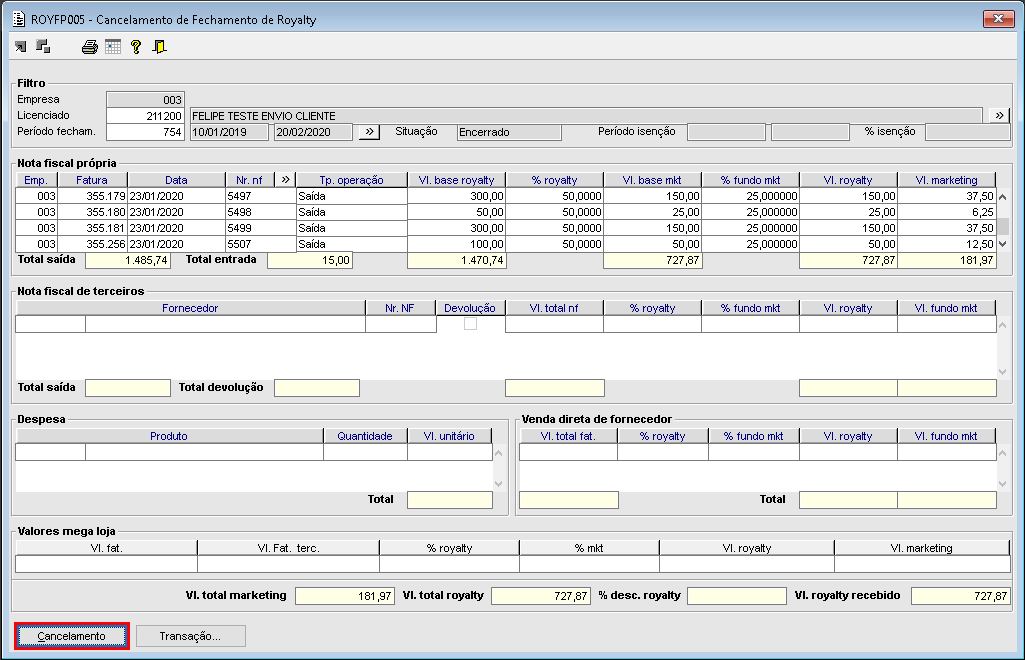Click the » column expander after Nr. nf
The image size is (1025, 660).
[285, 180]
